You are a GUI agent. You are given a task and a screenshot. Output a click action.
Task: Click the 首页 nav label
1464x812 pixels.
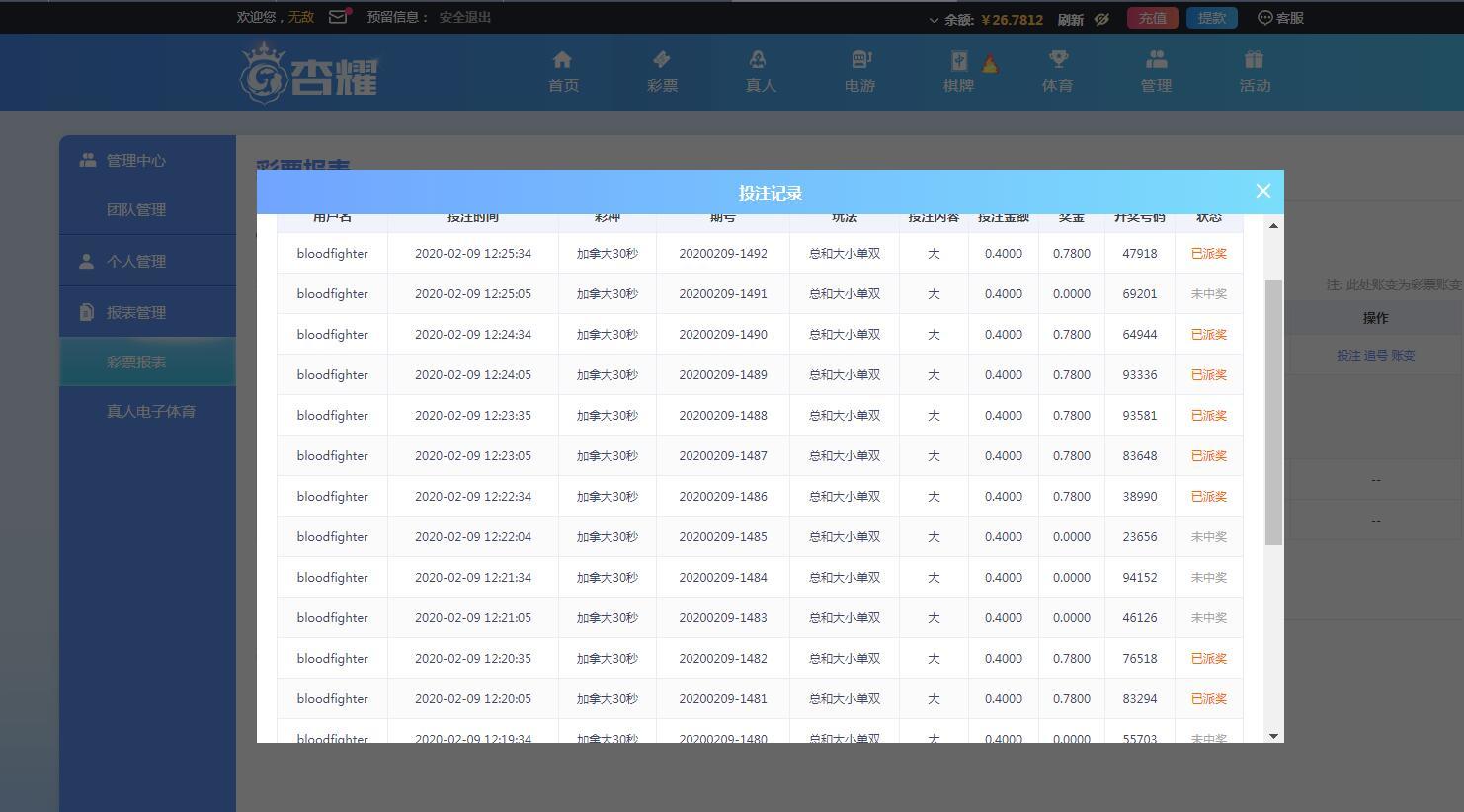pos(563,86)
